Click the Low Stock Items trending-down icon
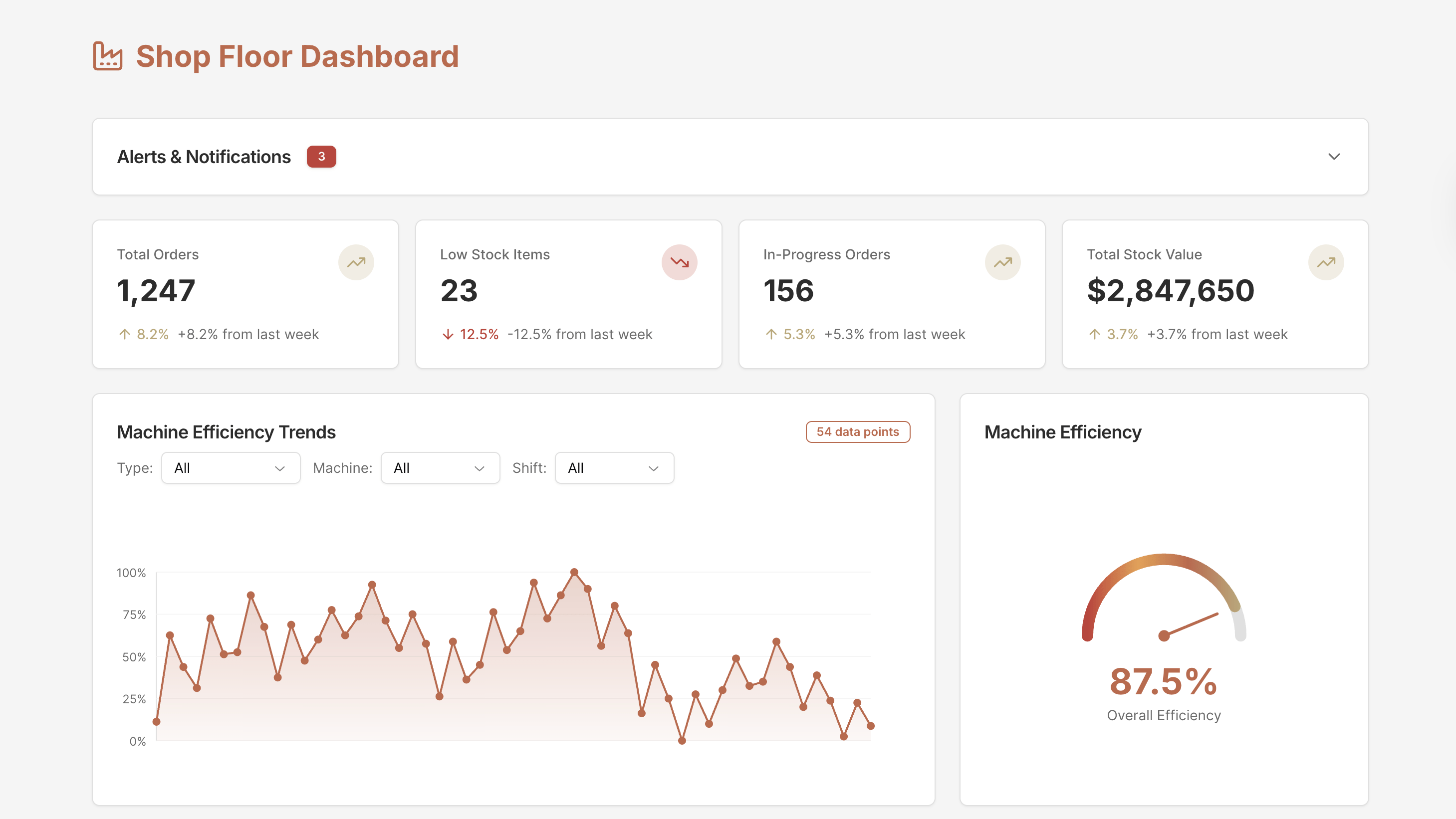 [680, 262]
